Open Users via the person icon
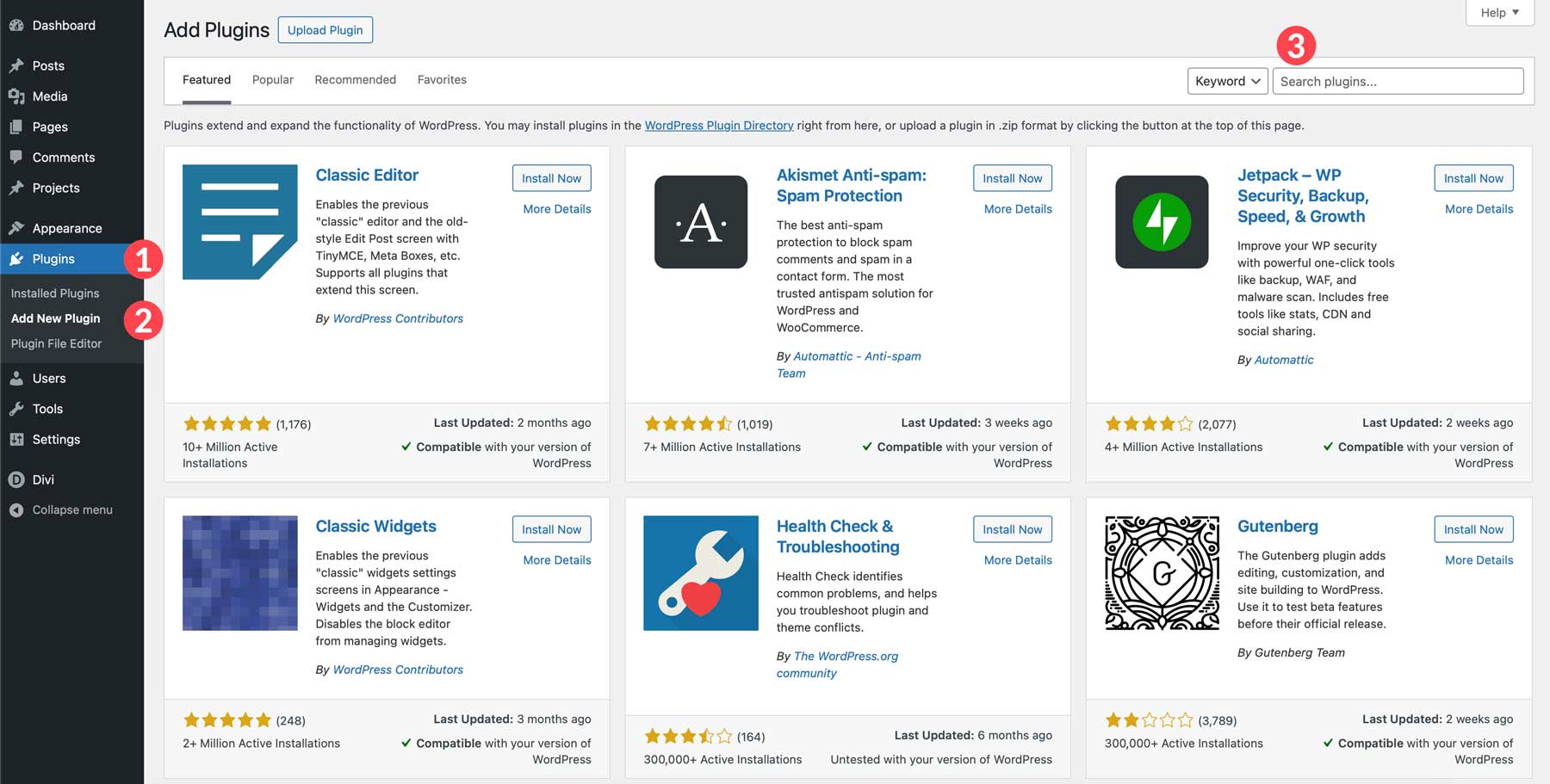The height and width of the screenshot is (784, 1550). pyautogui.click(x=17, y=378)
